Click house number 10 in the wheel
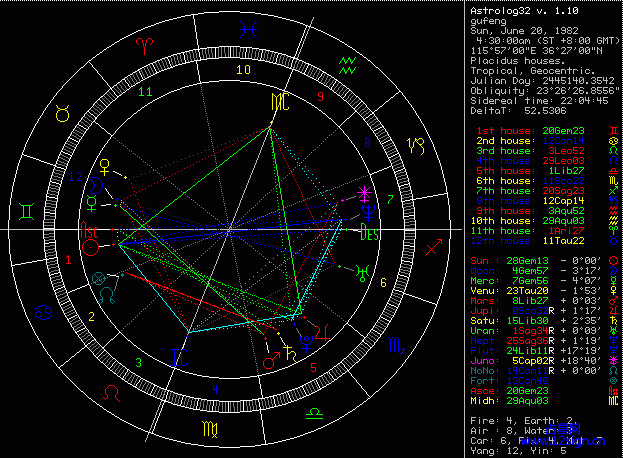Viewport: 623px width, 458px height. (243, 70)
